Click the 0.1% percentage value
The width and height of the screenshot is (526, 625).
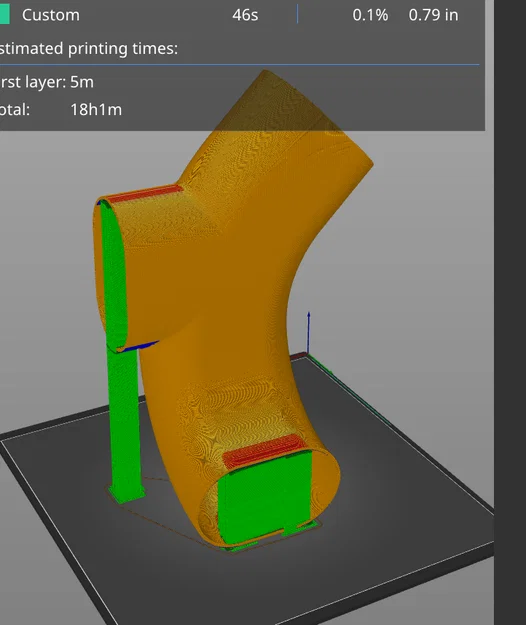(370, 15)
